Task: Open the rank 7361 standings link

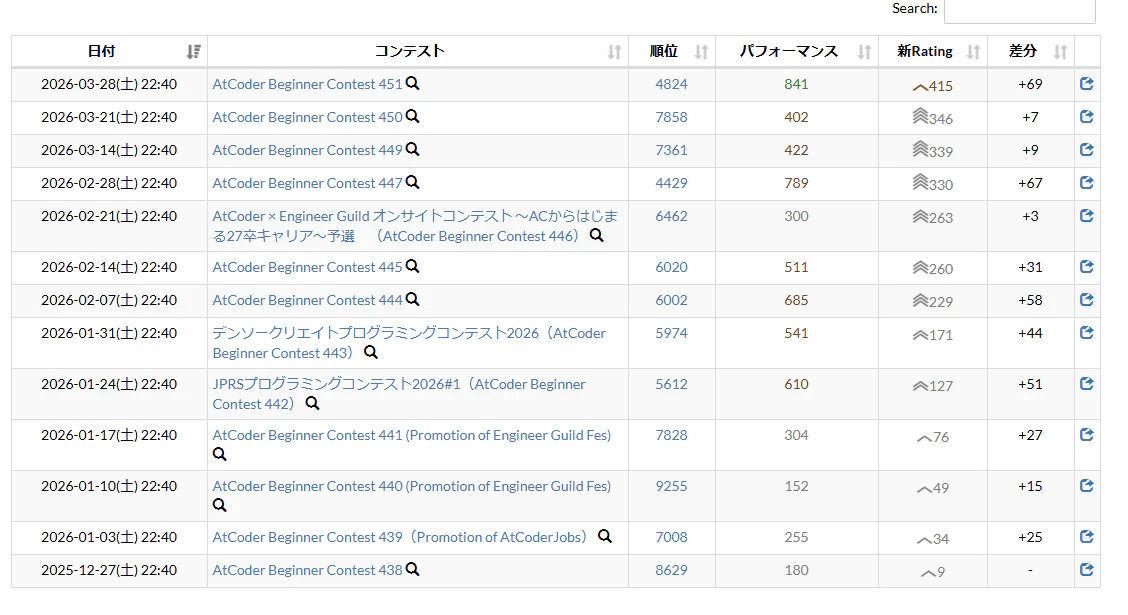Action: 671,150
